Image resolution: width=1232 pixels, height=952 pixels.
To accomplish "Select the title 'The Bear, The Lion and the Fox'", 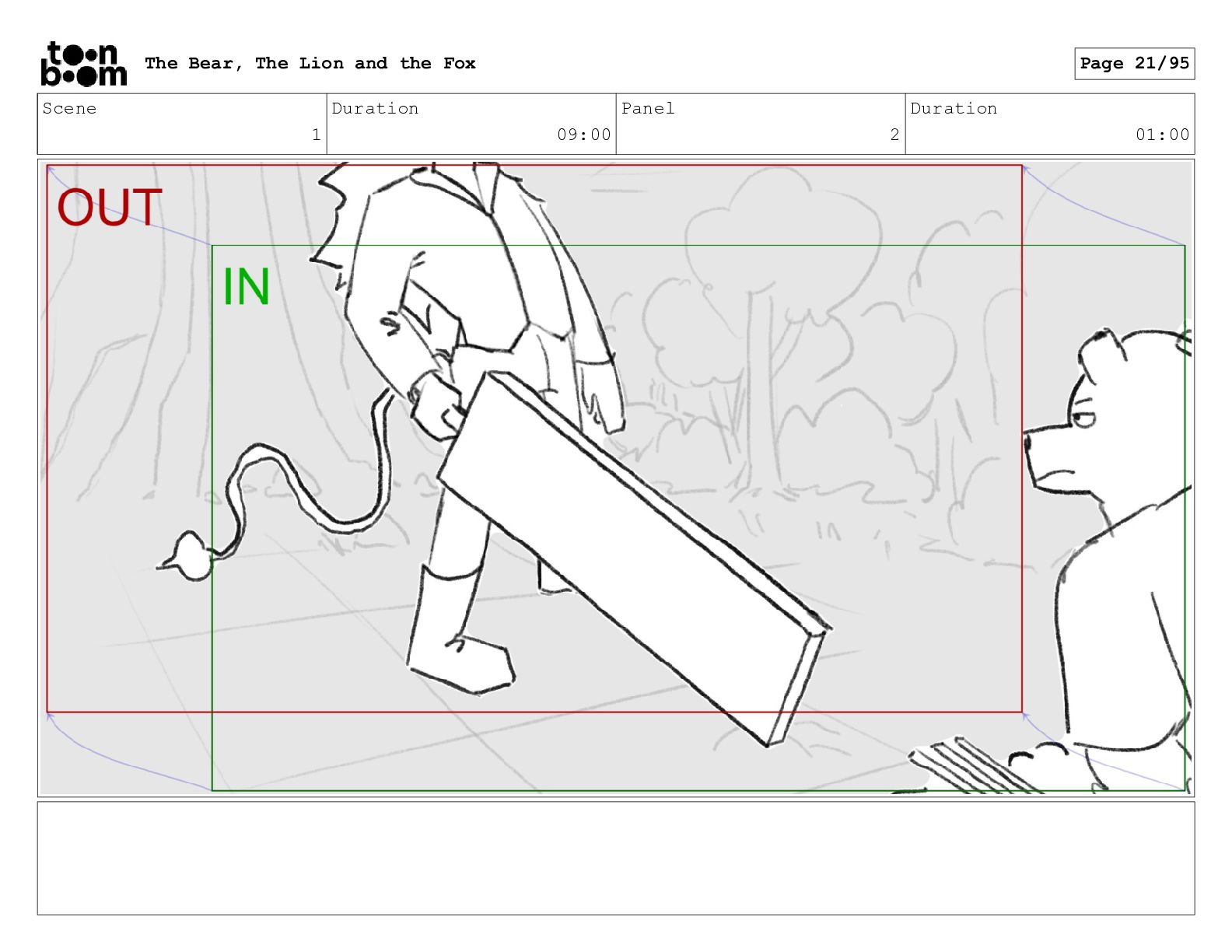I will (x=310, y=63).
